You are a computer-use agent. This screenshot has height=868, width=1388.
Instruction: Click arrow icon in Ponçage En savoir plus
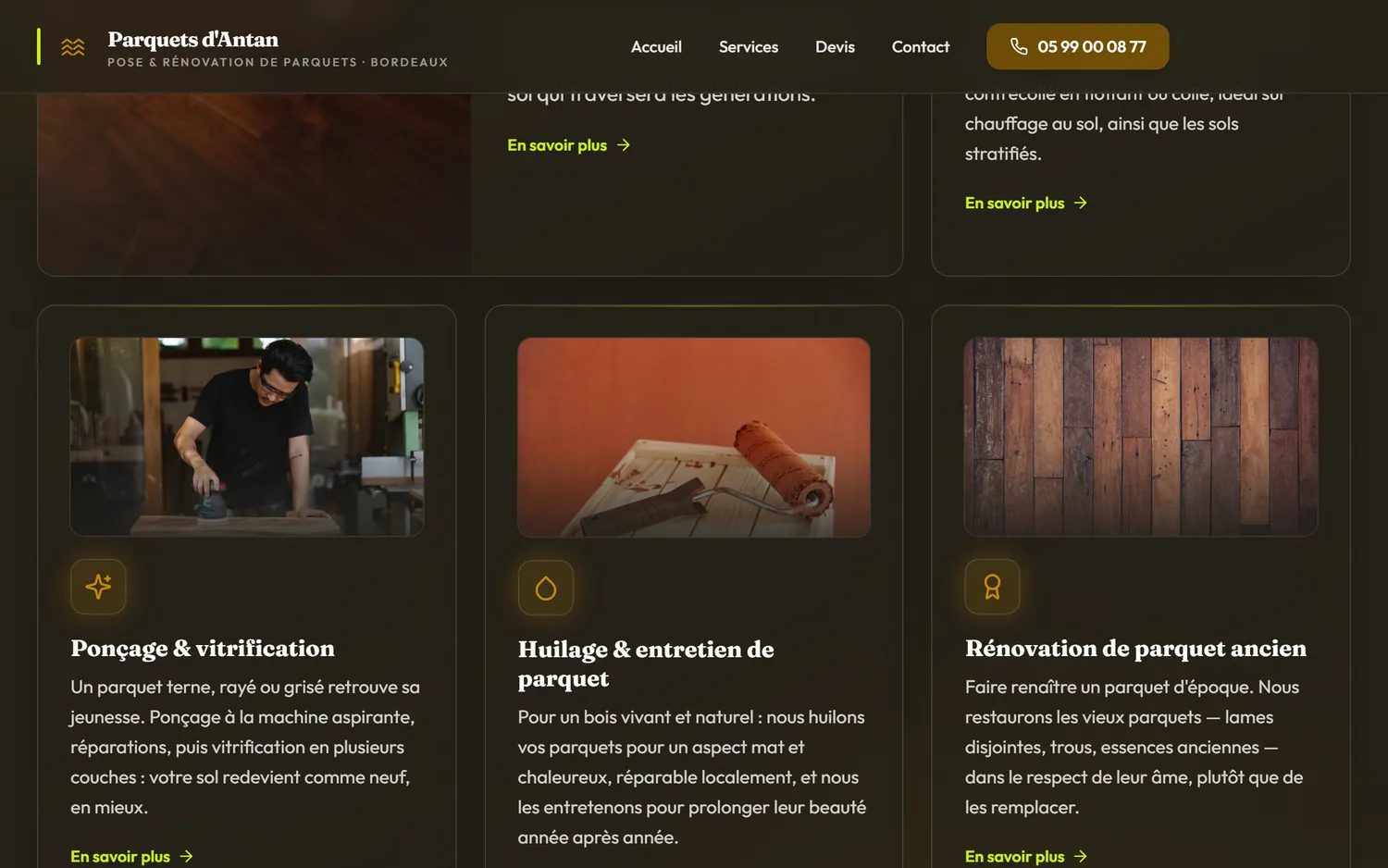point(186,856)
